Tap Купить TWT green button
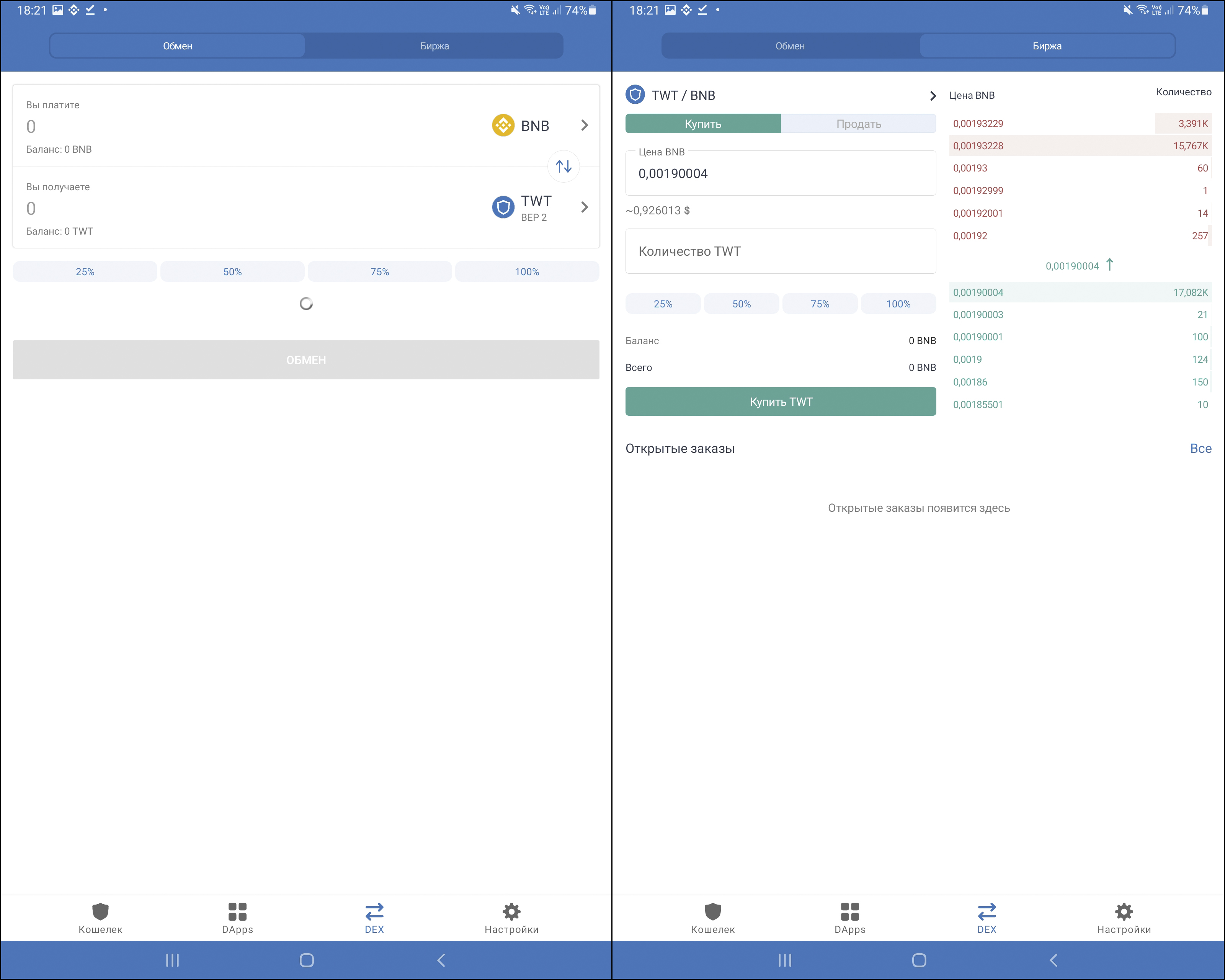This screenshot has height=980, width=1225. (x=781, y=402)
